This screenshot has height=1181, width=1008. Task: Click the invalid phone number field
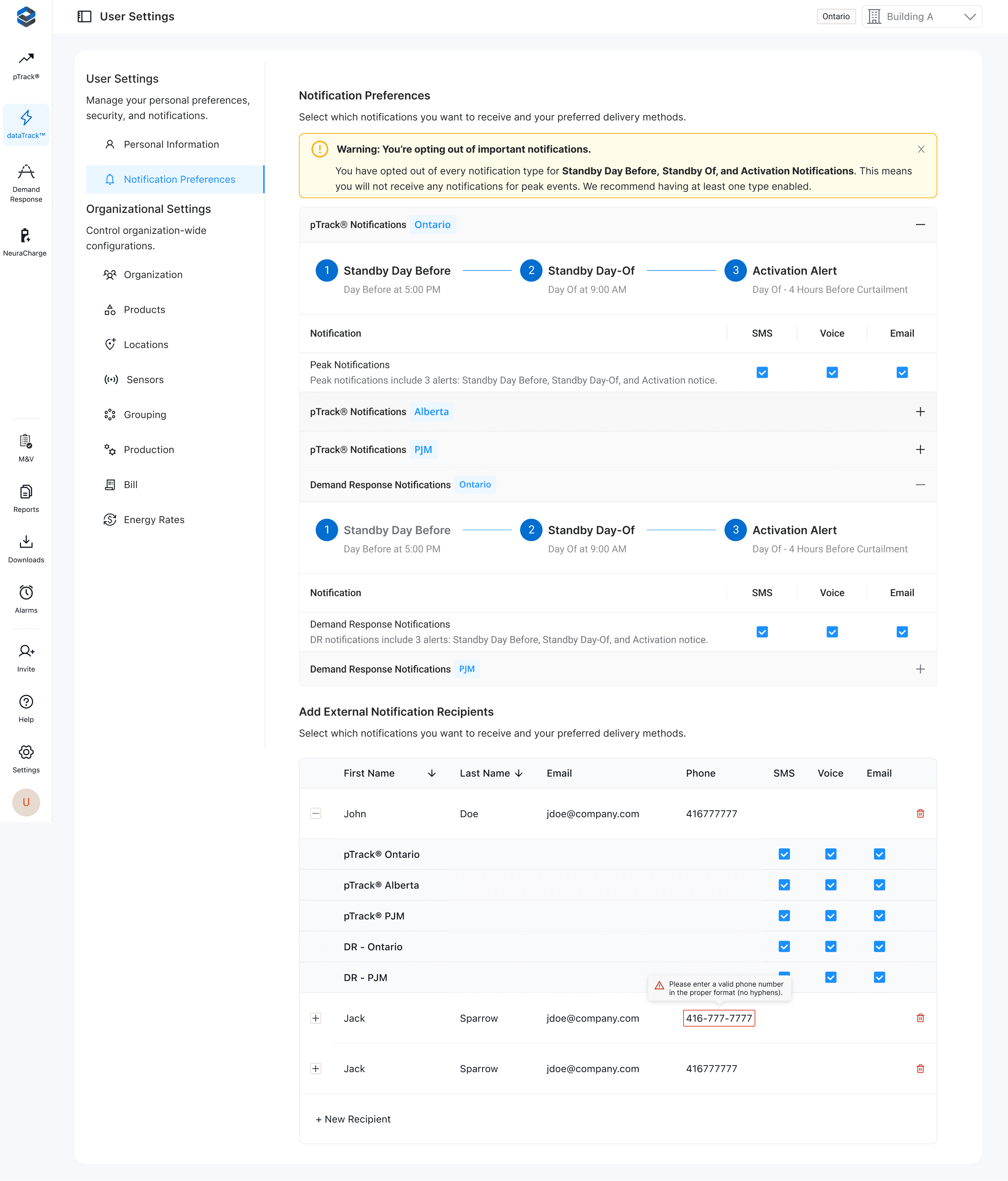[x=719, y=1018]
